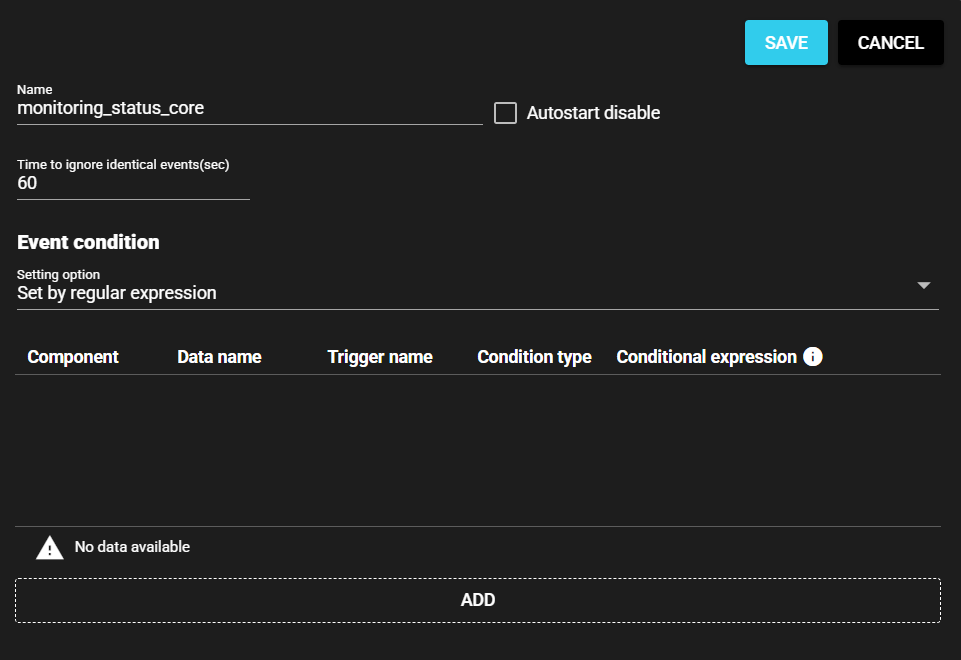Click the identical events time field showing 60
The width and height of the screenshot is (961, 660).
click(x=132, y=184)
